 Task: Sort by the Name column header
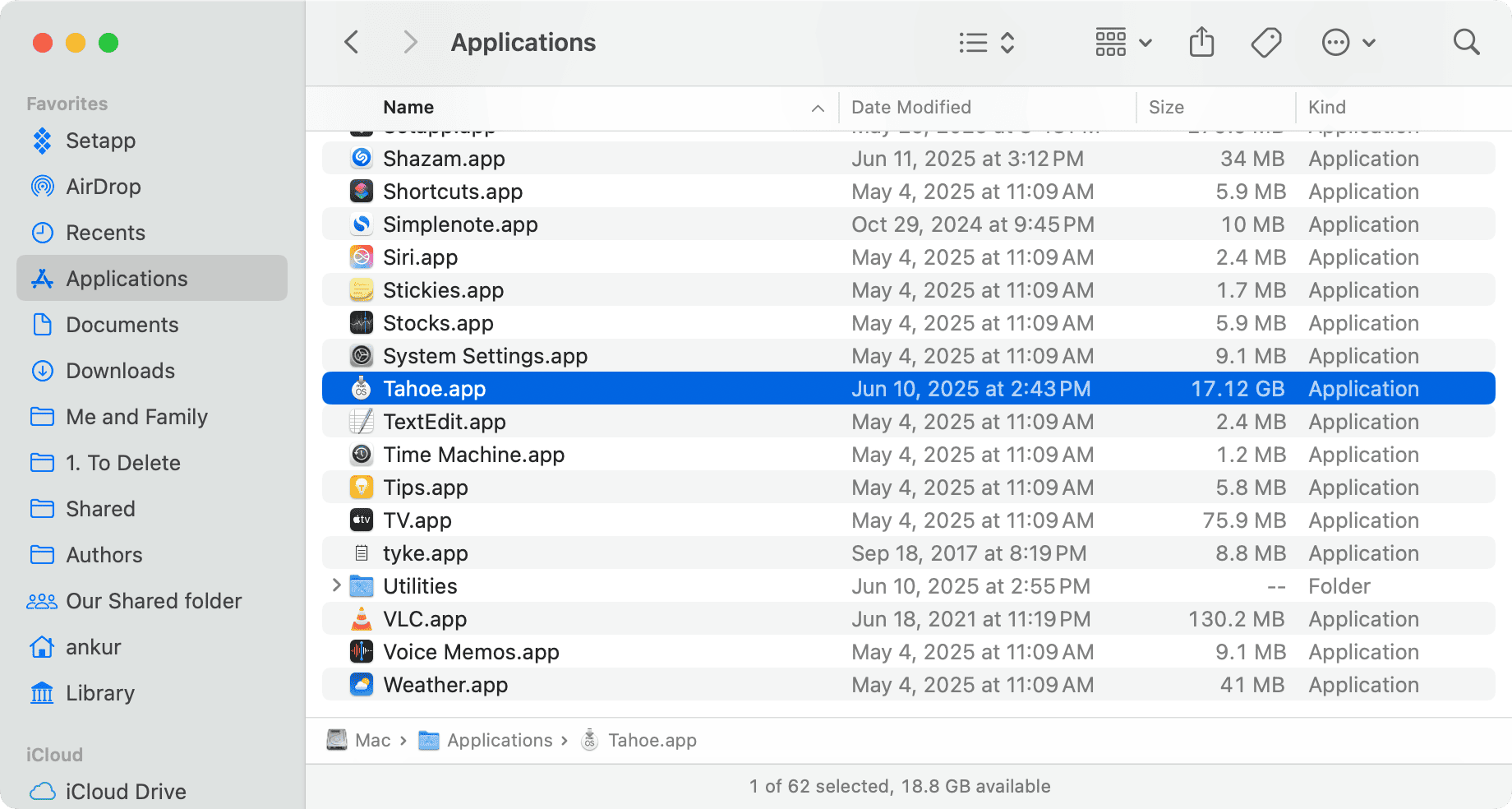[x=408, y=107]
